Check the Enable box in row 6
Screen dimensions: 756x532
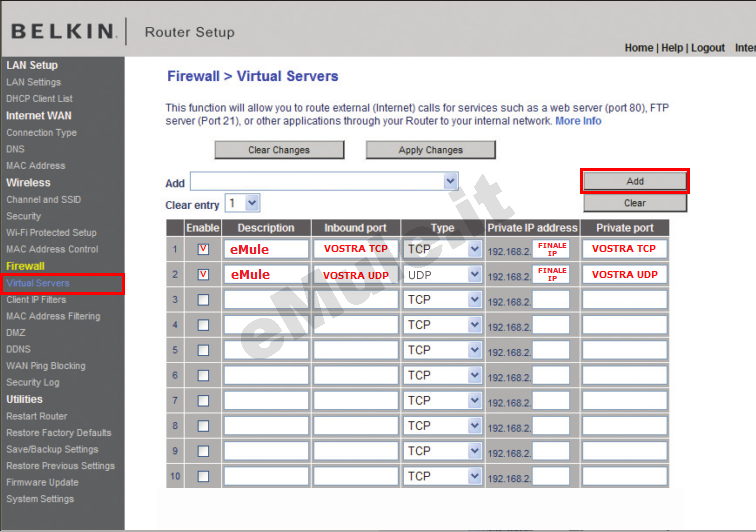point(203,375)
